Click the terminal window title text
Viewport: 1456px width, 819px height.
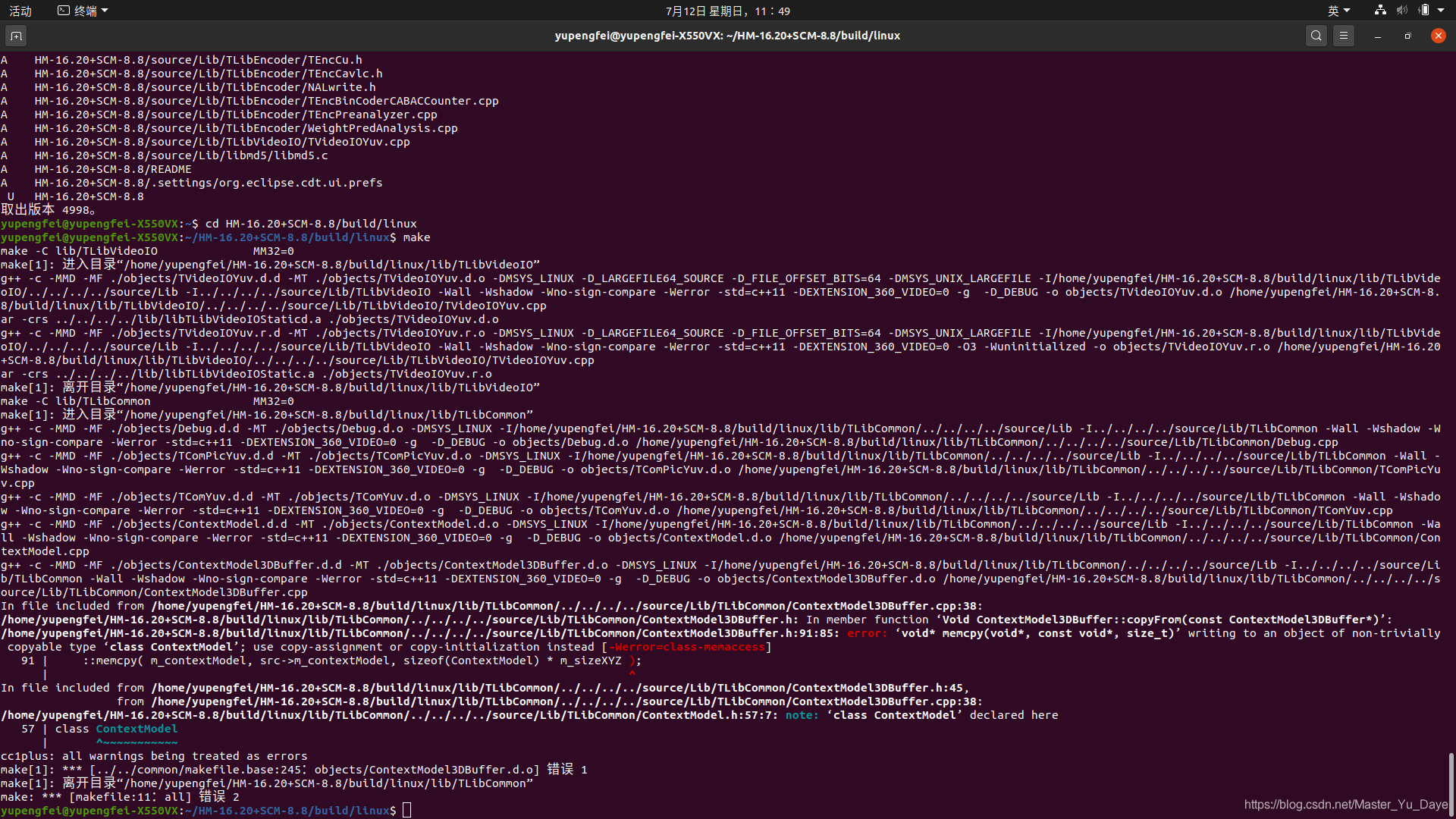click(727, 36)
